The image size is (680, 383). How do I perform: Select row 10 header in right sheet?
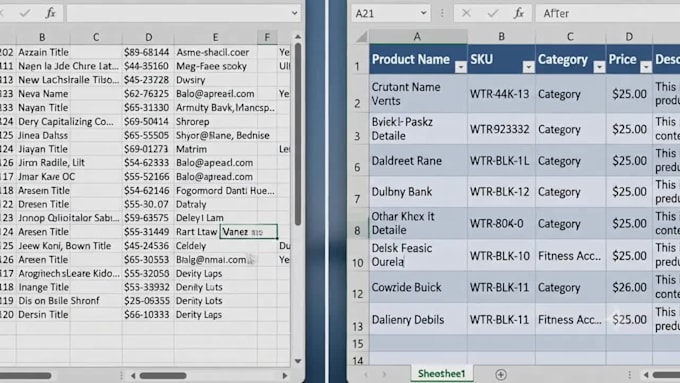click(x=358, y=256)
